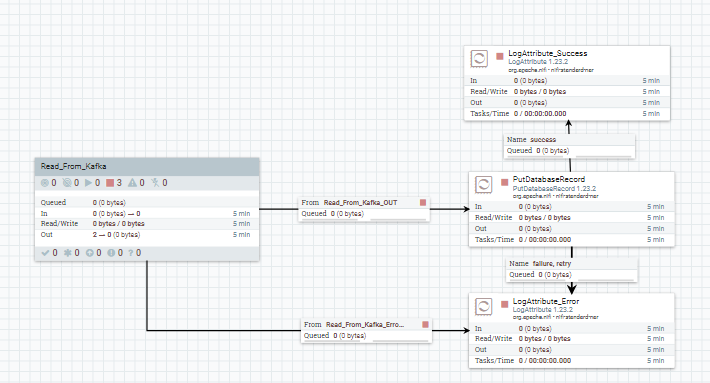The image size is (710, 383).
Task: Click the LogAttribute_Error processor icon
Action: (x=484, y=306)
